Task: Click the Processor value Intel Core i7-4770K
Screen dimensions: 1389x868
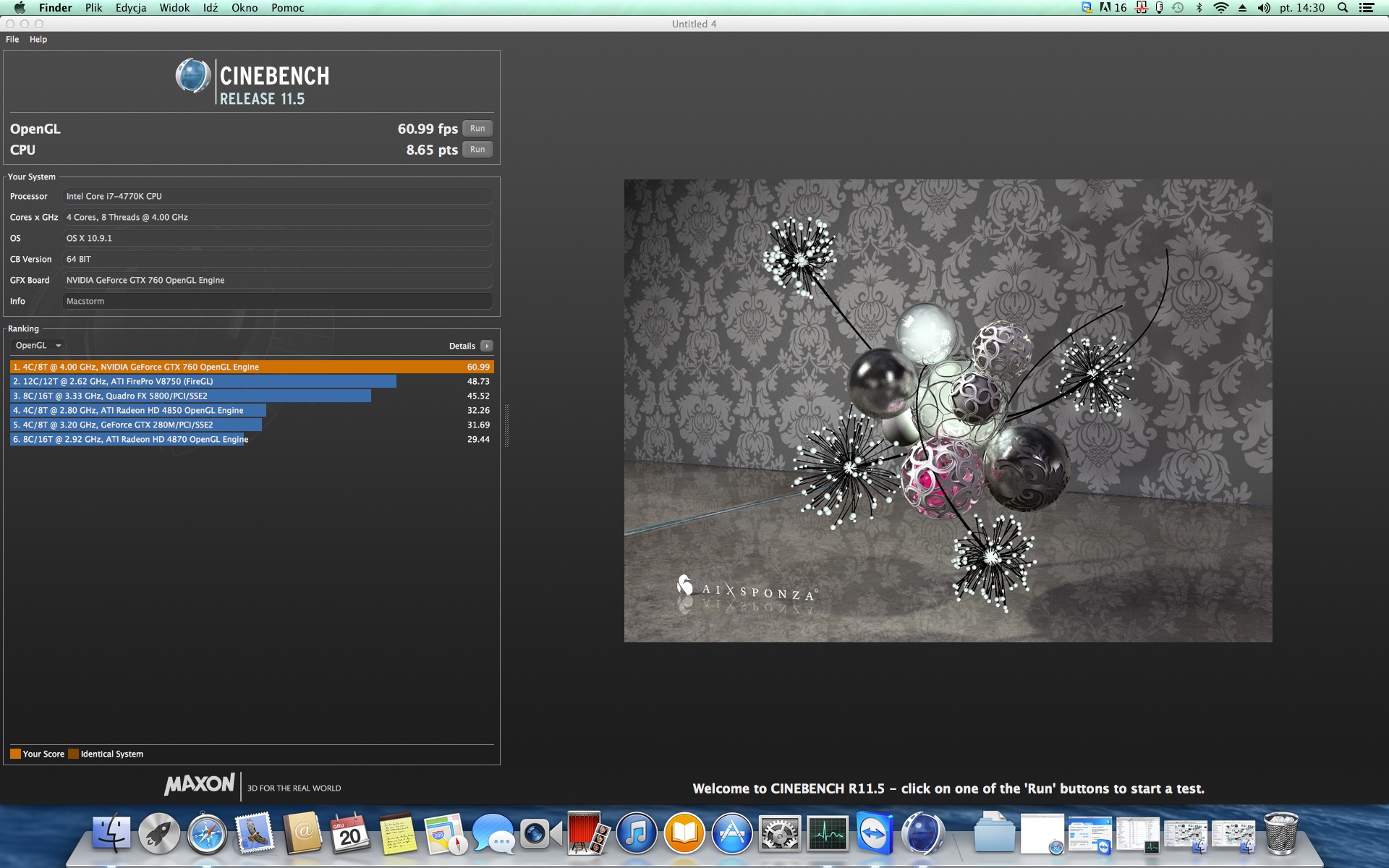Action: pos(278,196)
